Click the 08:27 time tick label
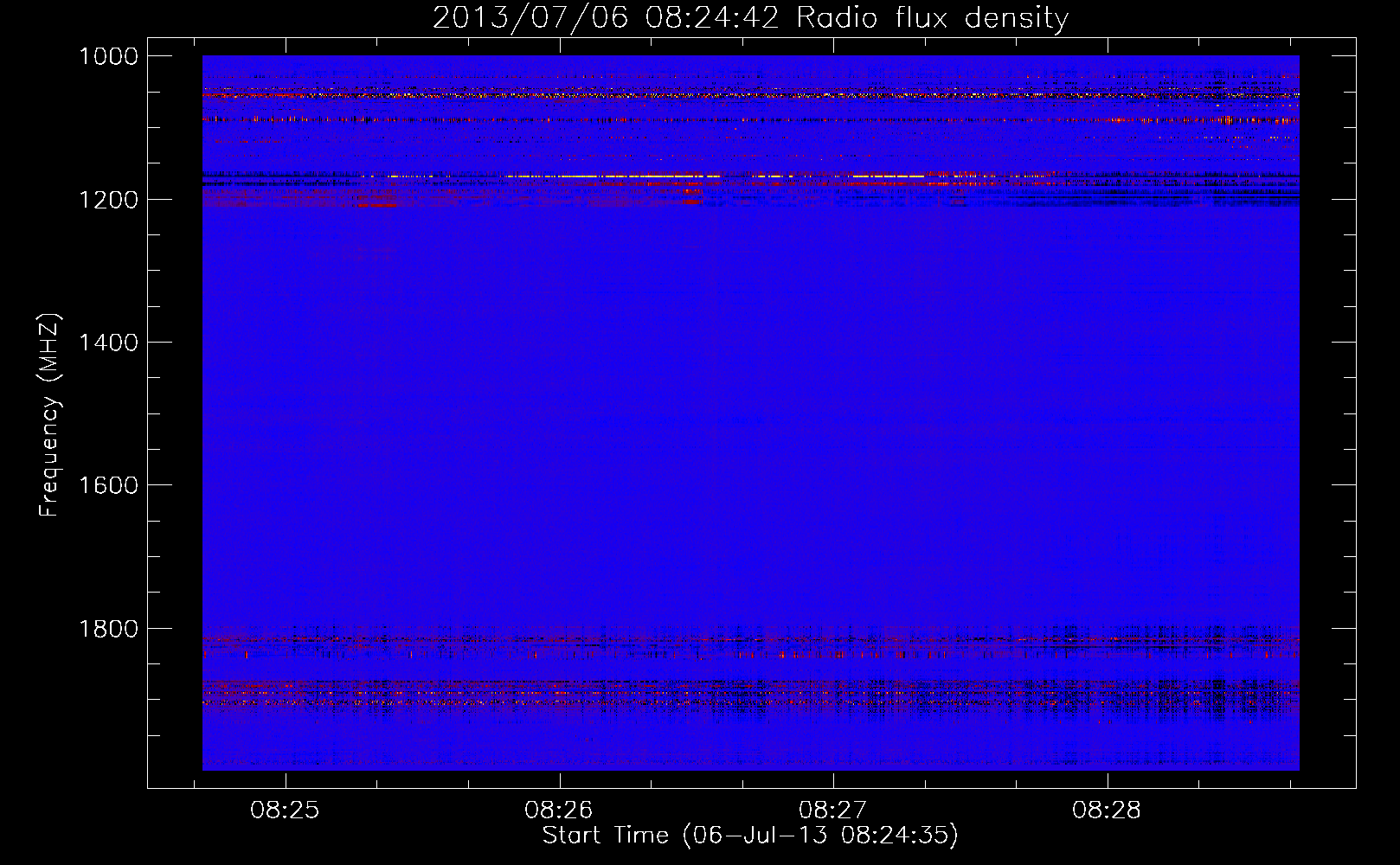Screen dimensions: 1400x865 pyautogui.click(x=832, y=810)
